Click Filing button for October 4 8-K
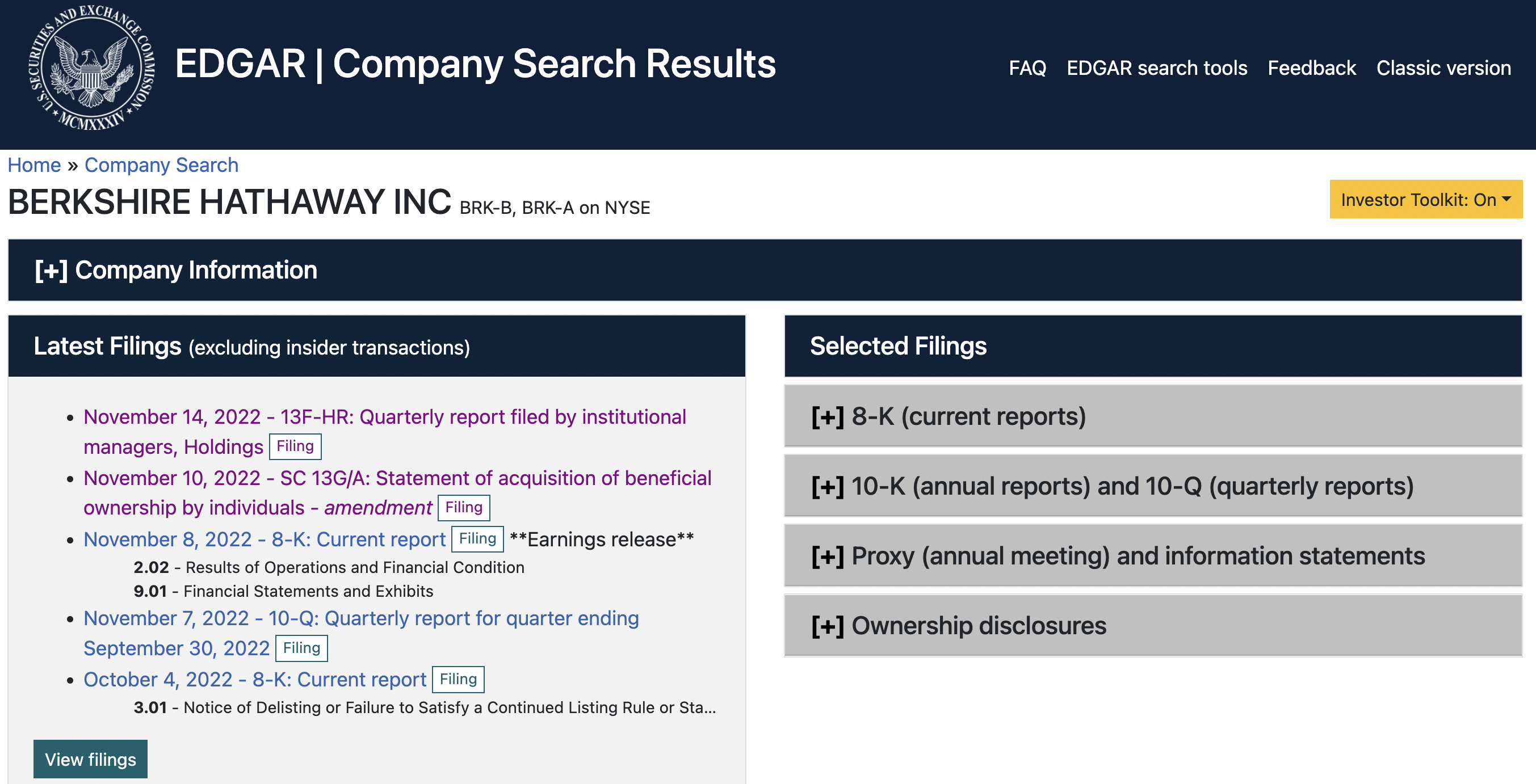The image size is (1536, 784). coord(458,680)
